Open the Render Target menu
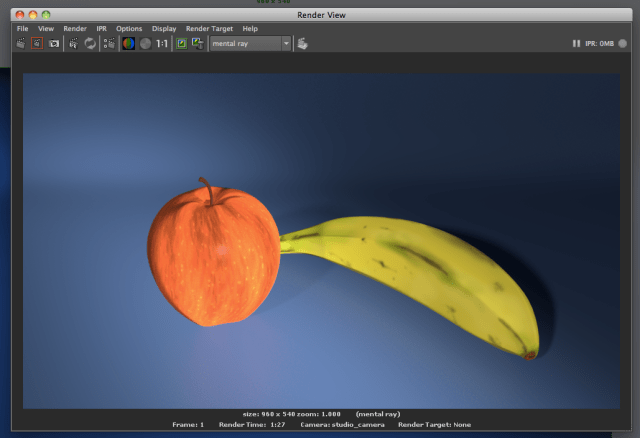The width and height of the screenshot is (640, 438). coord(209,29)
